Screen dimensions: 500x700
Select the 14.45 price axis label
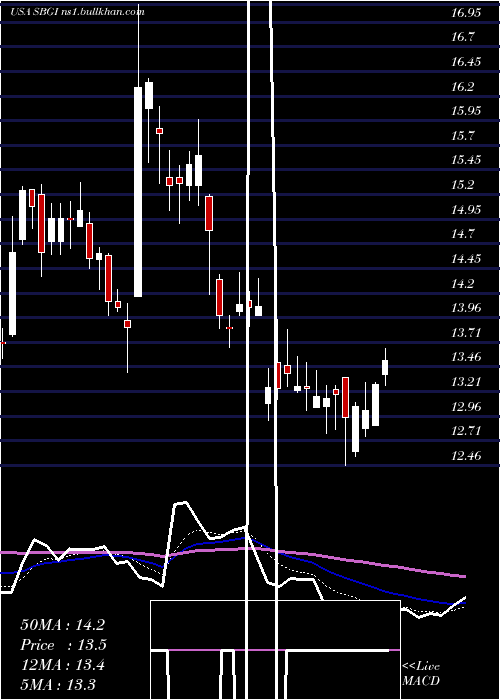(x=466, y=258)
